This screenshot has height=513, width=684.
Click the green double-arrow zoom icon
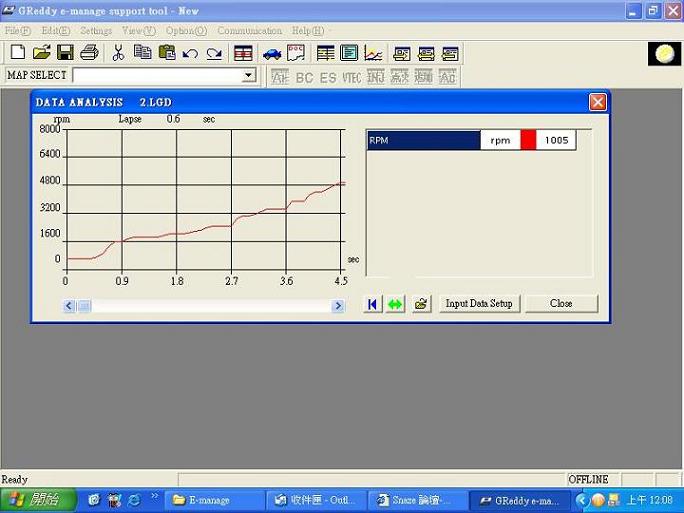395,304
